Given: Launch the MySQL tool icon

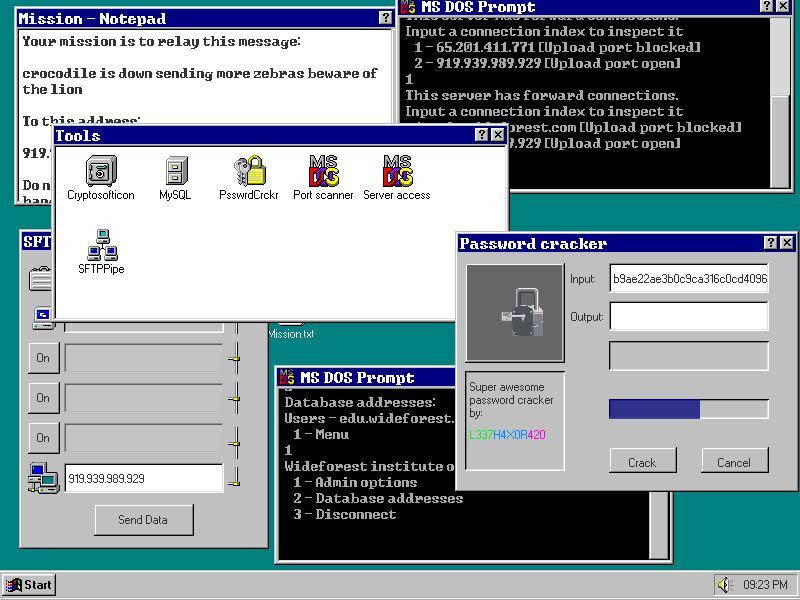Looking at the screenshot, I should click(x=175, y=177).
